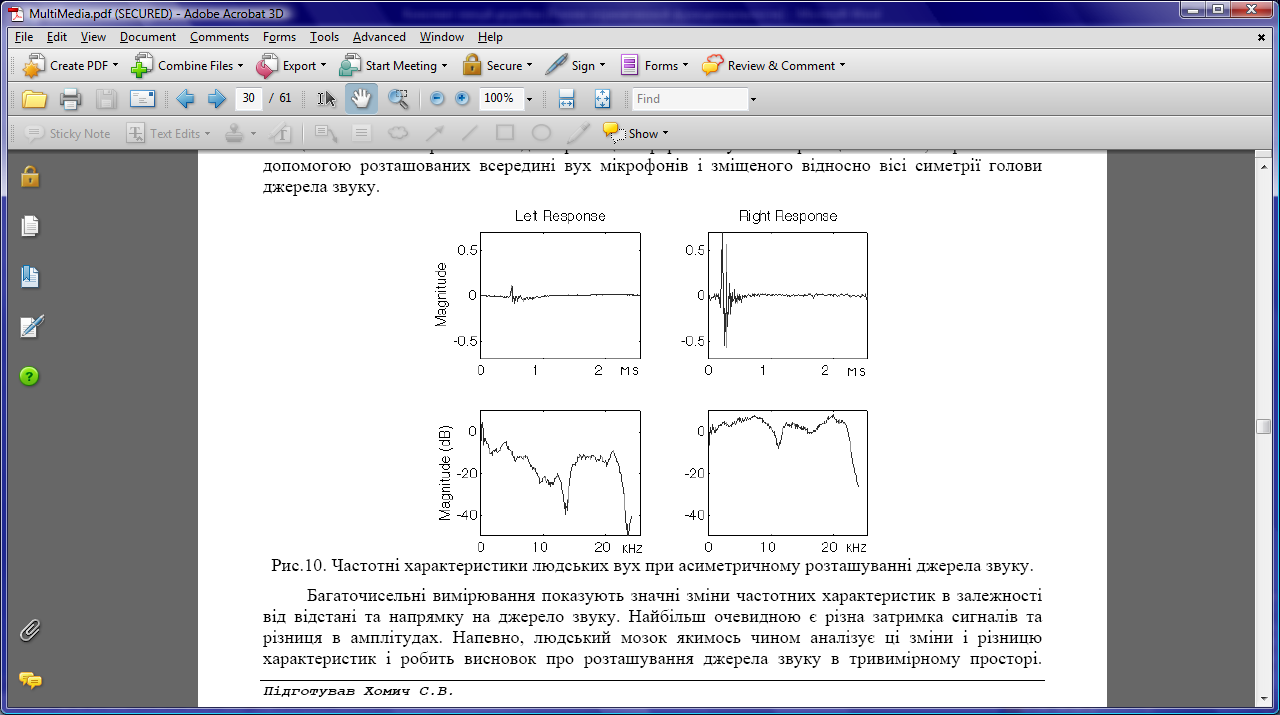This screenshot has height=715, width=1280.
Task: Select the Pencil drawing tool
Action: (578, 133)
